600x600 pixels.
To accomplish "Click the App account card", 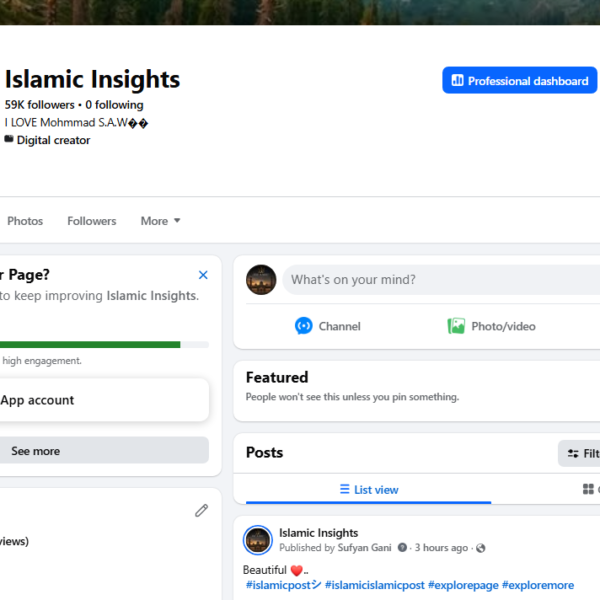I will click(x=104, y=400).
